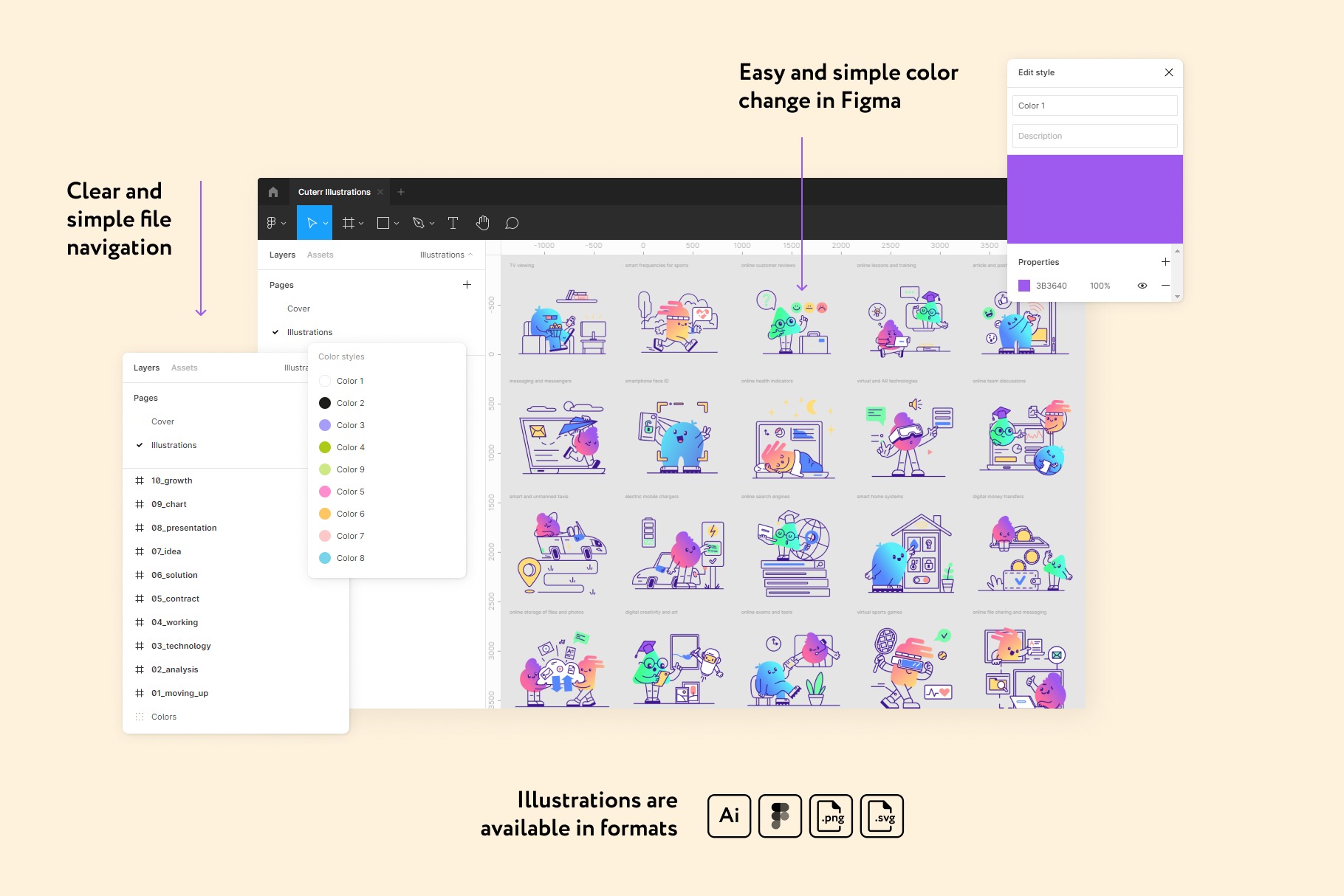The image size is (1344, 896).
Task: Pick the Color 8 blue swatch
Action: [325, 558]
